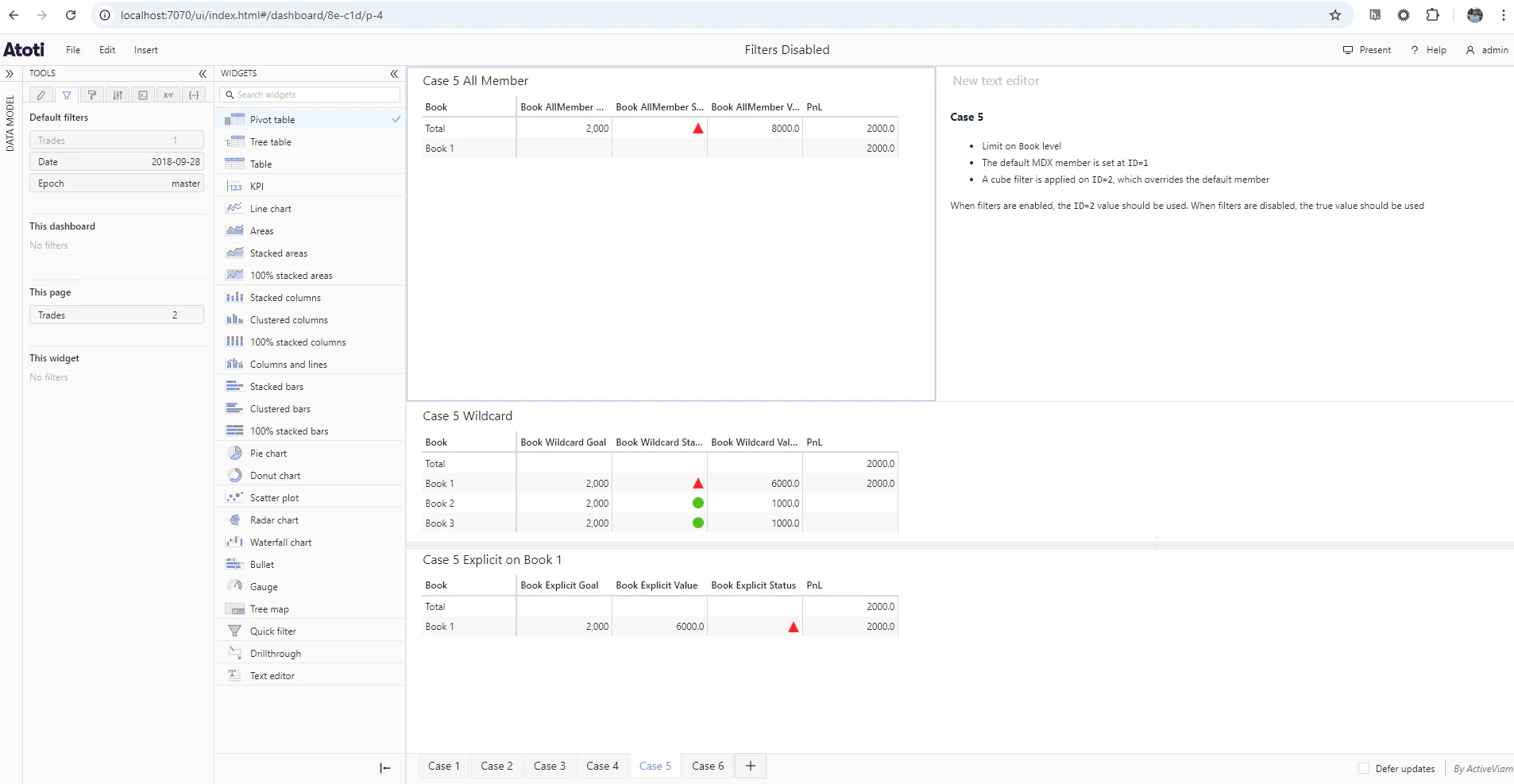Select the Donut chart widget

tap(311, 475)
